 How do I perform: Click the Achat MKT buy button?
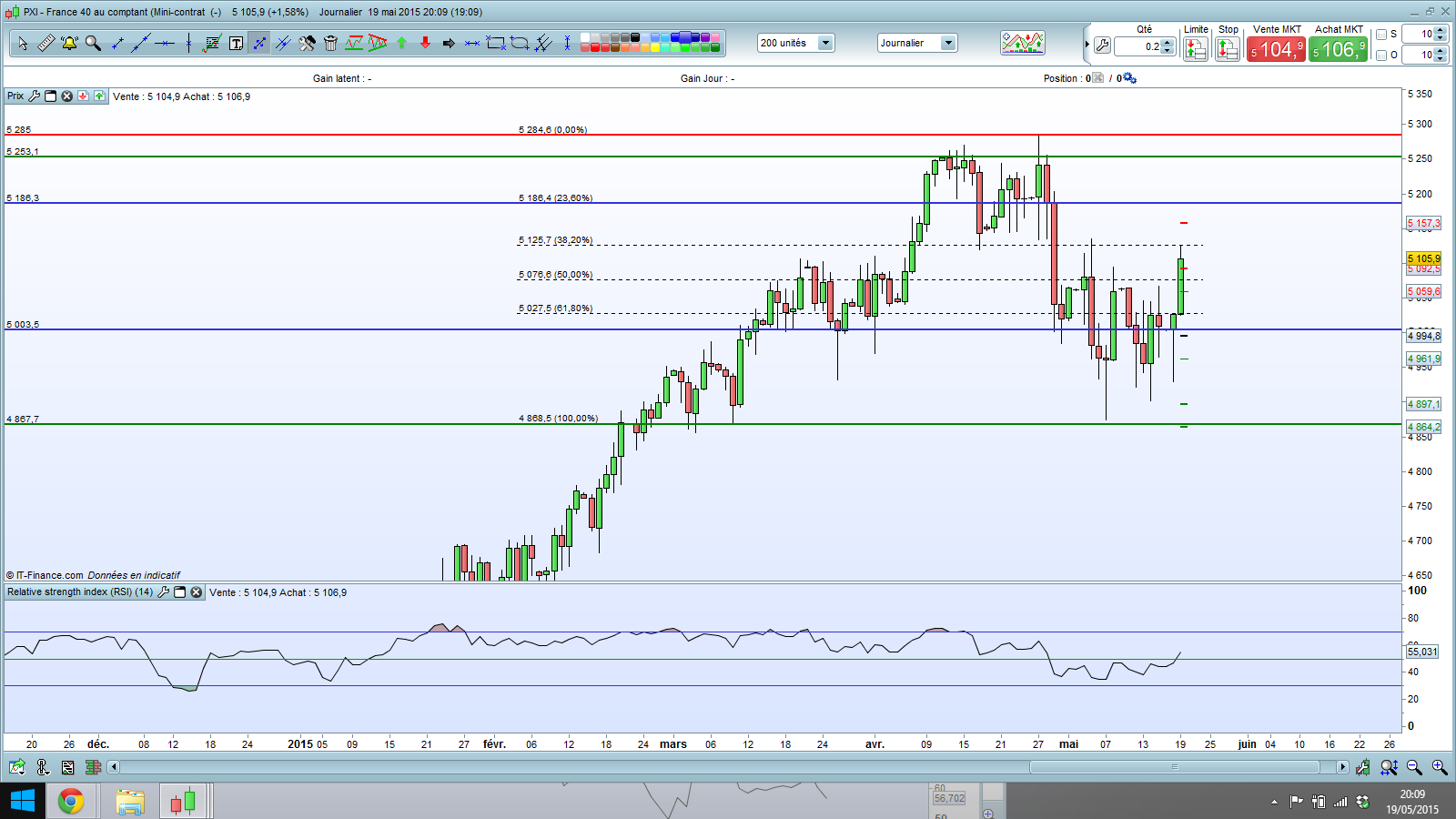coord(1338,49)
